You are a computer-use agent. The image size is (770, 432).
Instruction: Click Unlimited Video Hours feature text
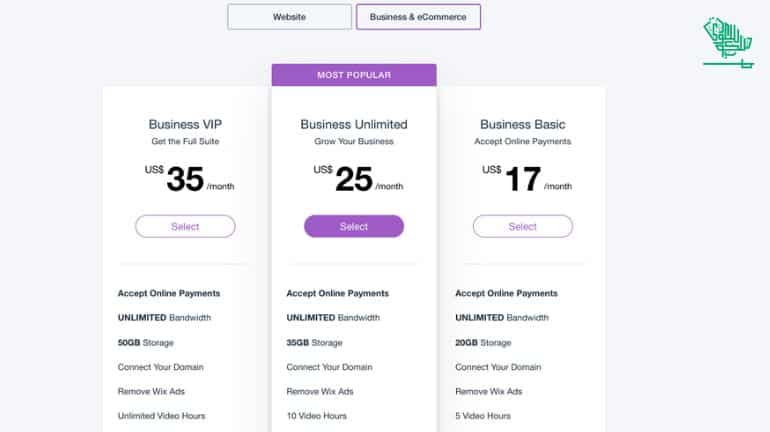(162, 416)
